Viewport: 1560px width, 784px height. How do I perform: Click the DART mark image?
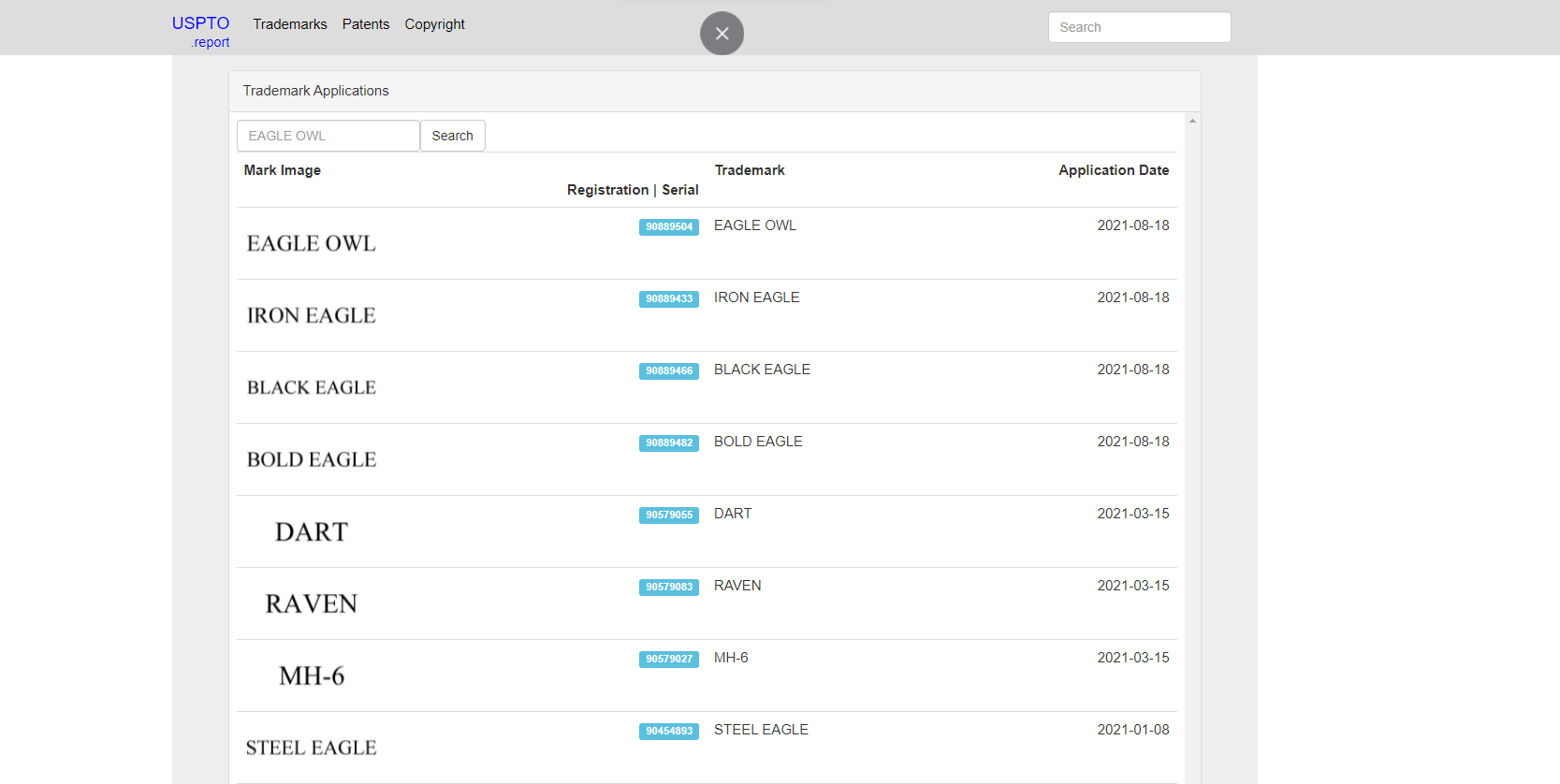[x=312, y=531]
